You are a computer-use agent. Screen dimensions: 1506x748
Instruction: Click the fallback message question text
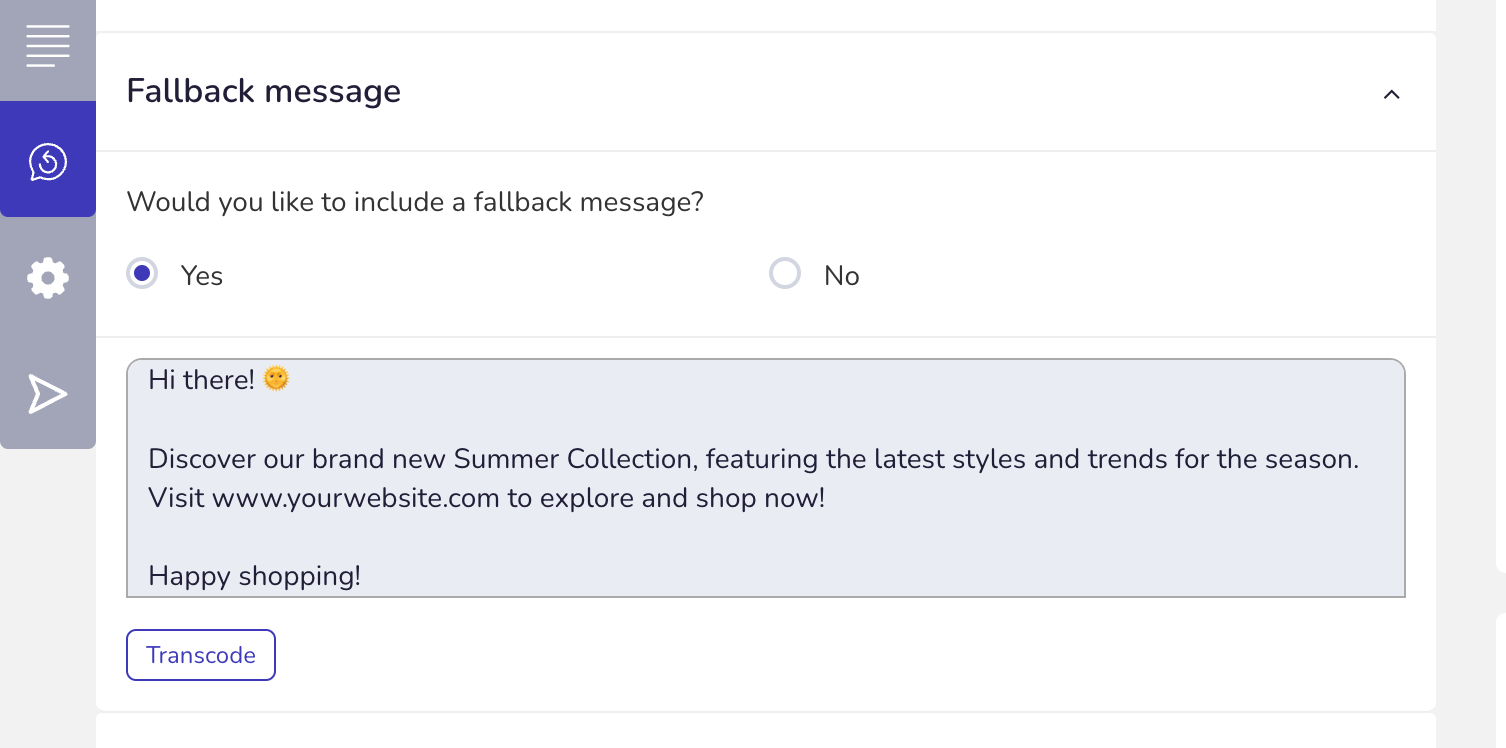tap(415, 202)
